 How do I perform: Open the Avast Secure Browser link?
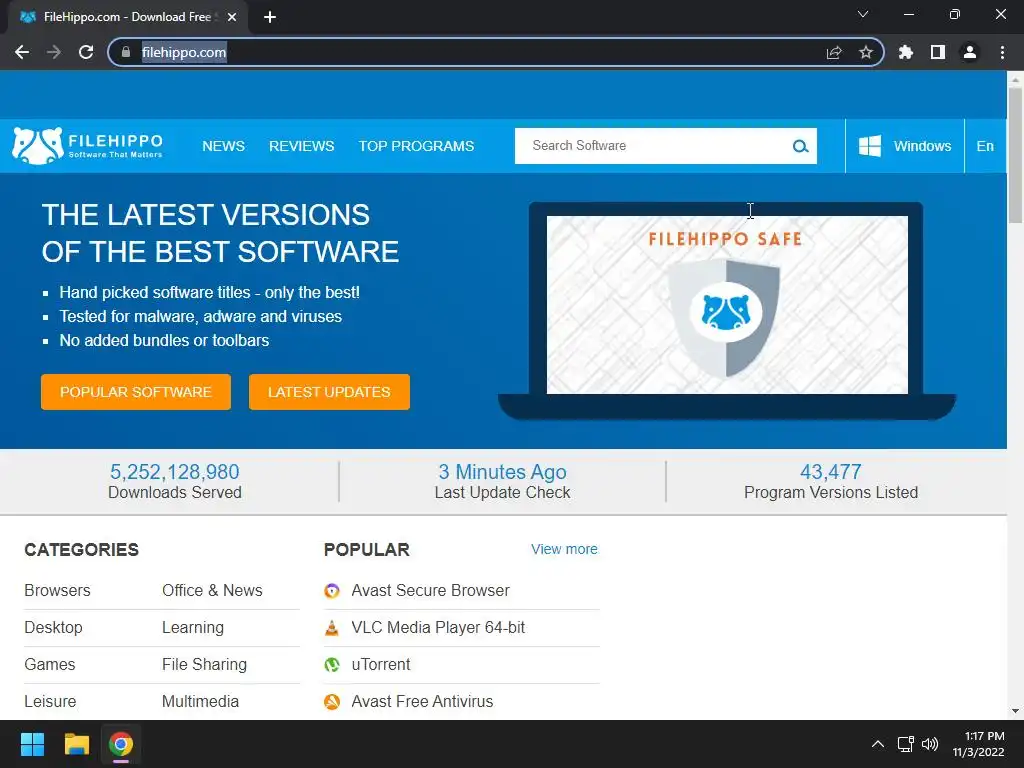click(x=430, y=590)
